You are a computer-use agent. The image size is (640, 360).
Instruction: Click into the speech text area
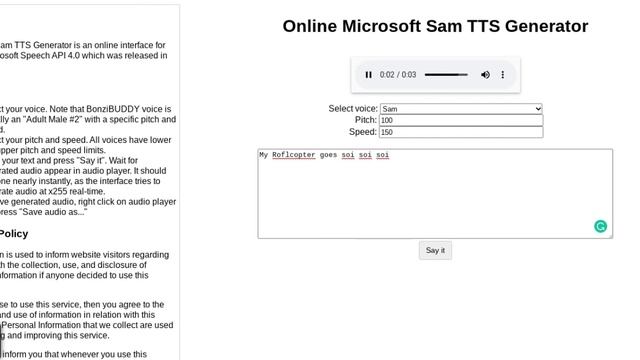435,193
